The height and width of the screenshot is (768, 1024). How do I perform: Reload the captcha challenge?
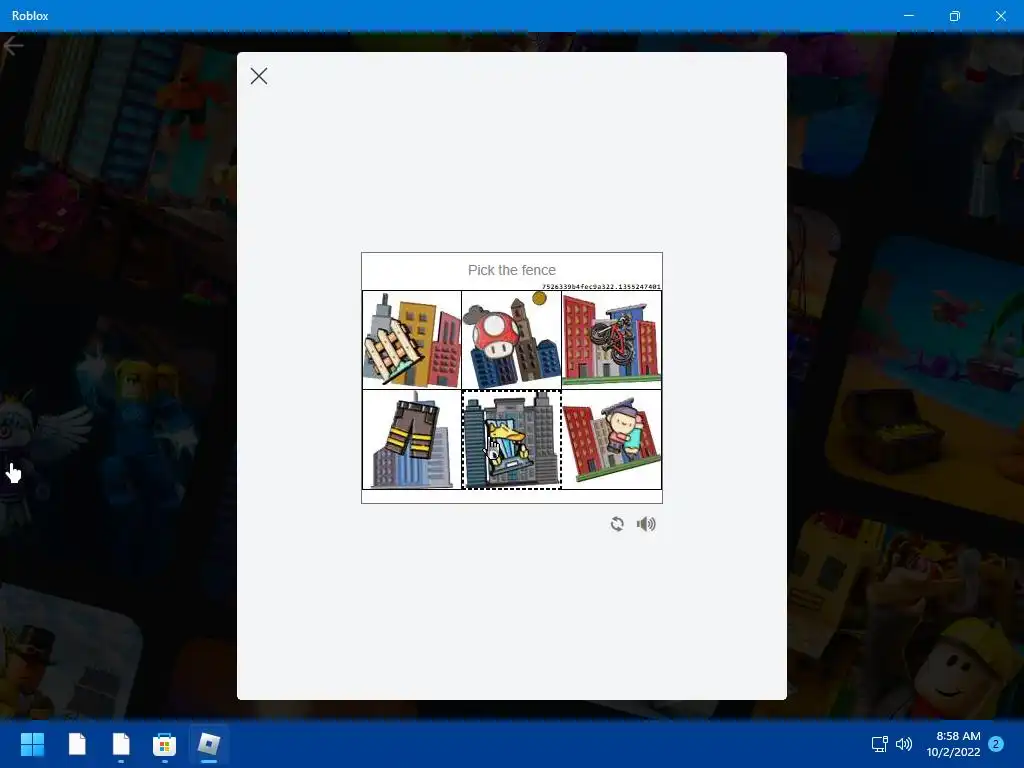(617, 524)
